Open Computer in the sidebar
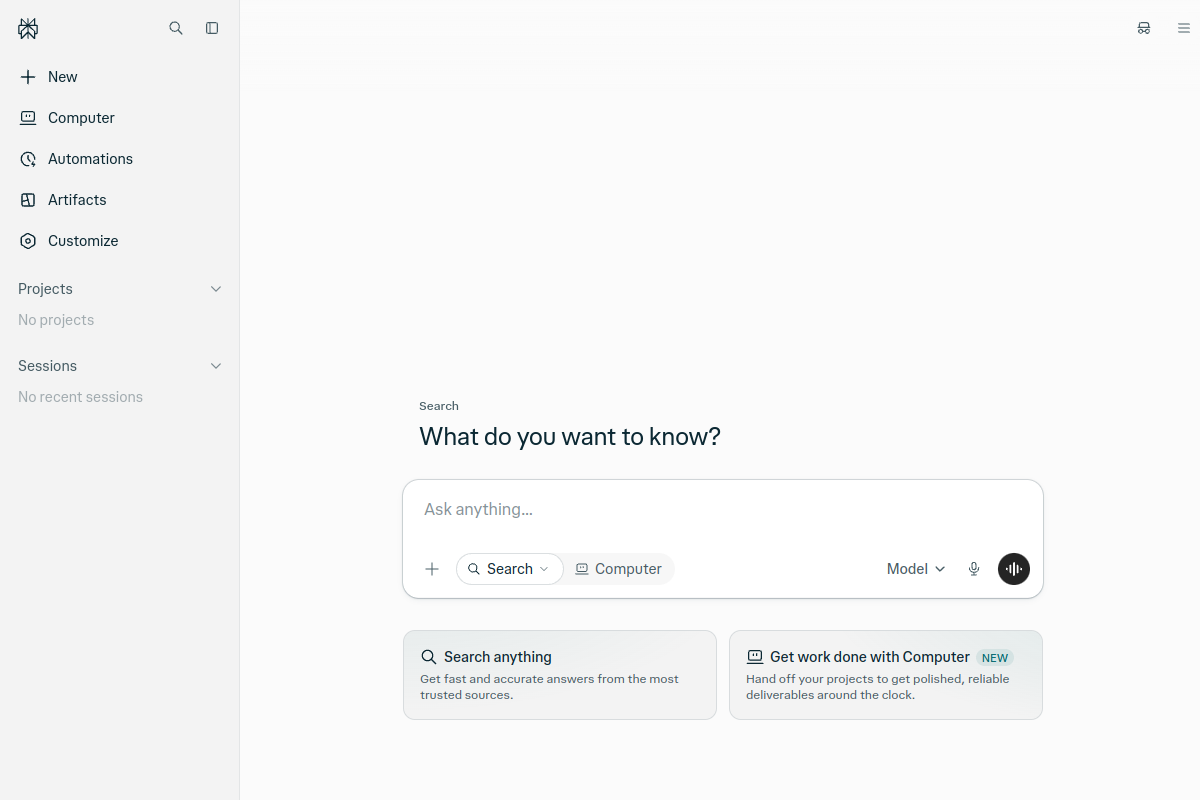The width and height of the screenshot is (1200, 800). 120,118
